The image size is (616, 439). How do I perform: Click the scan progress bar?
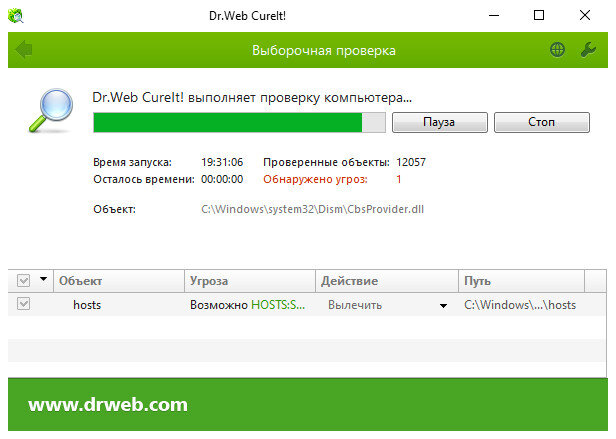[239, 122]
